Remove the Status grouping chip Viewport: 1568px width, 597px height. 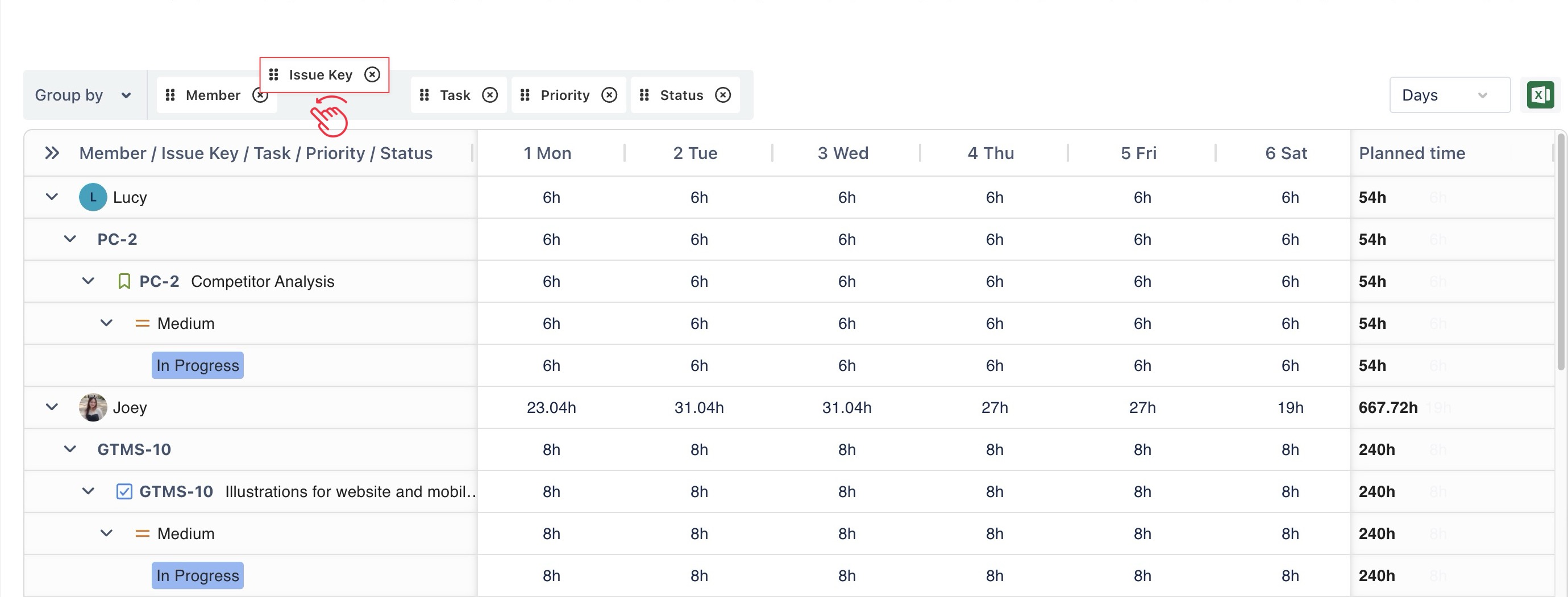tap(722, 95)
